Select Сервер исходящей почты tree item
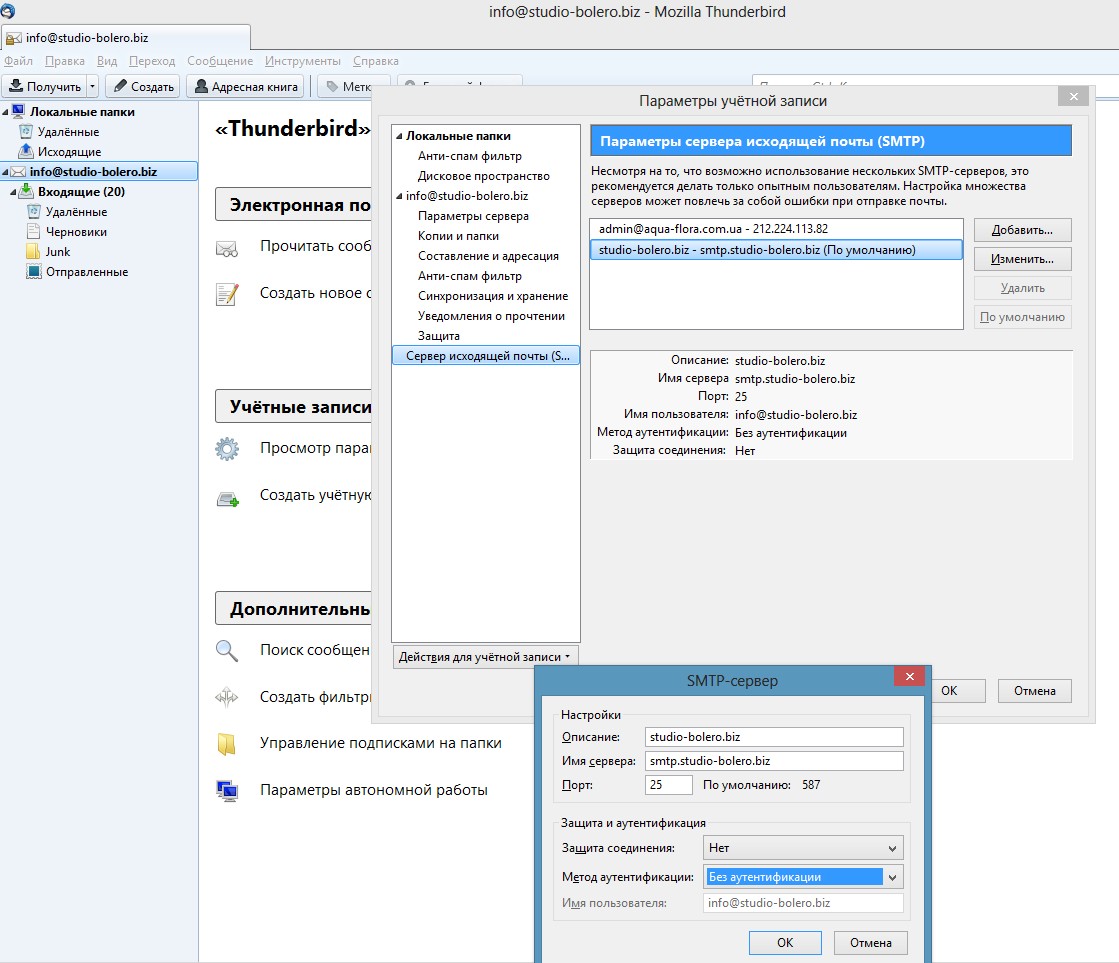Image resolution: width=1119 pixels, height=963 pixels. pyautogui.click(x=486, y=356)
